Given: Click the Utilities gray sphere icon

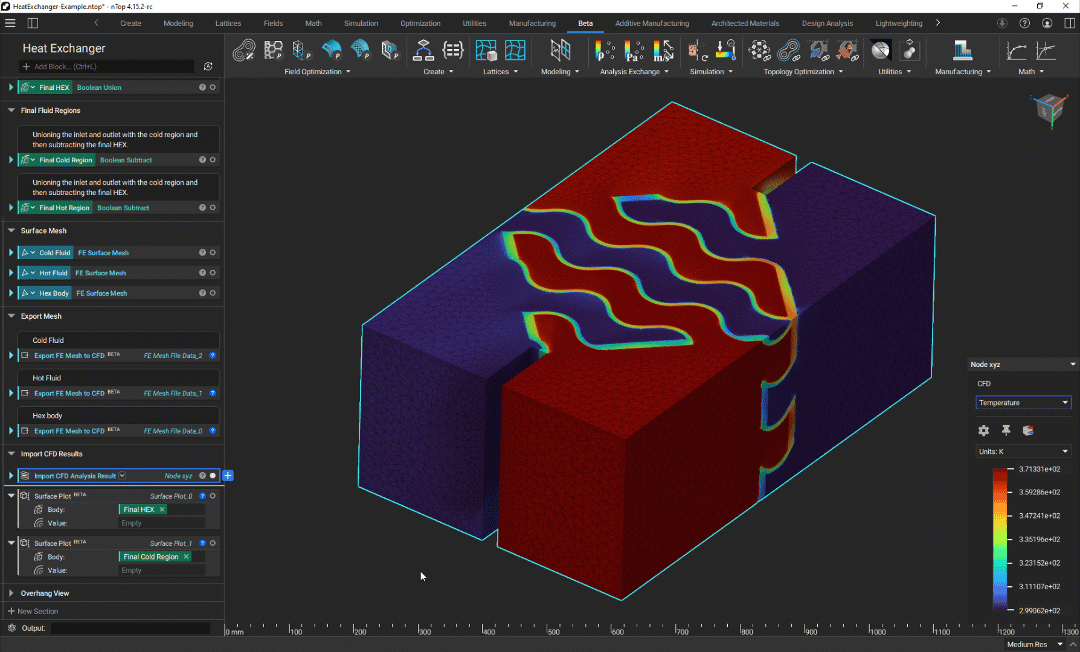Looking at the screenshot, I should [880, 50].
